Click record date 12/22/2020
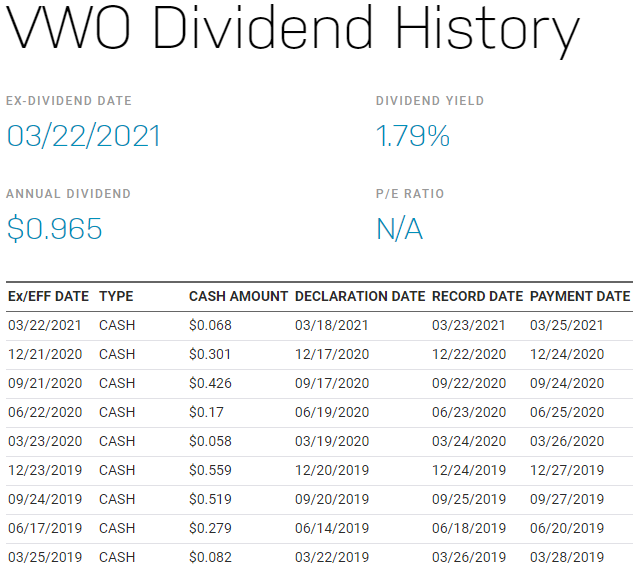The image size is (634, 572). 469,354
